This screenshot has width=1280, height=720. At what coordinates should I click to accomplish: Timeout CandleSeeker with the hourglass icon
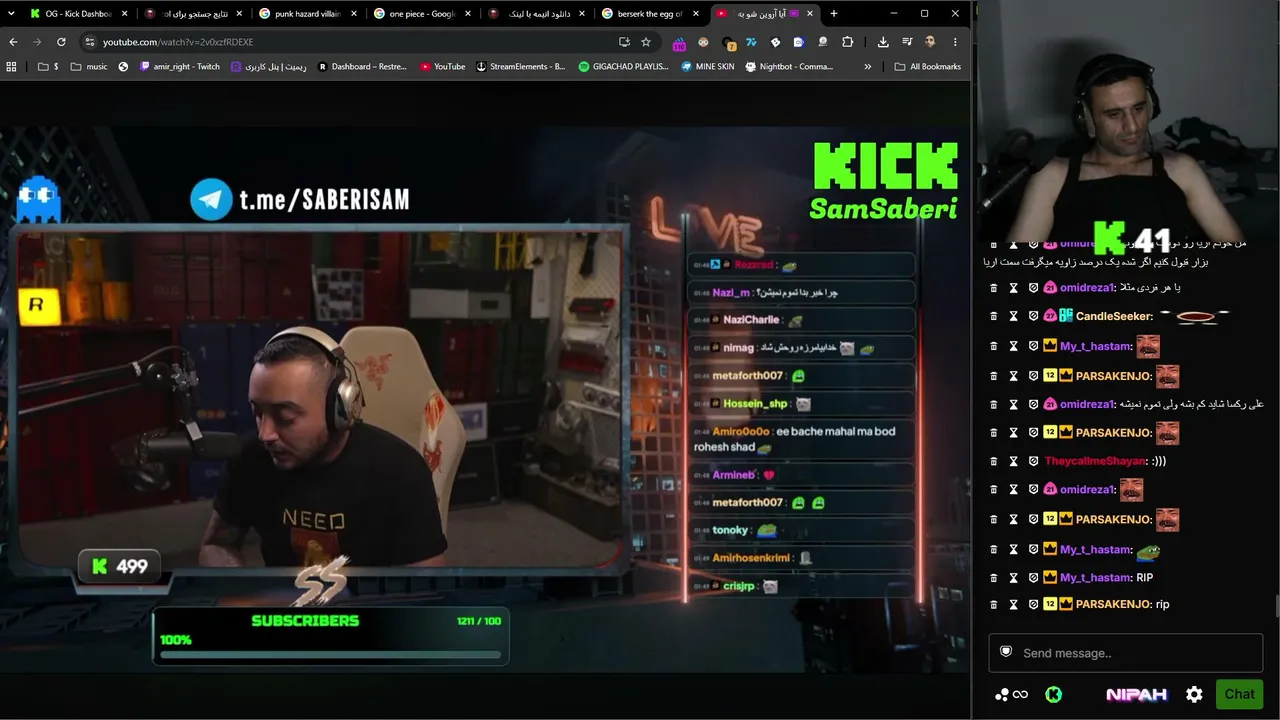pos(1013,316)
